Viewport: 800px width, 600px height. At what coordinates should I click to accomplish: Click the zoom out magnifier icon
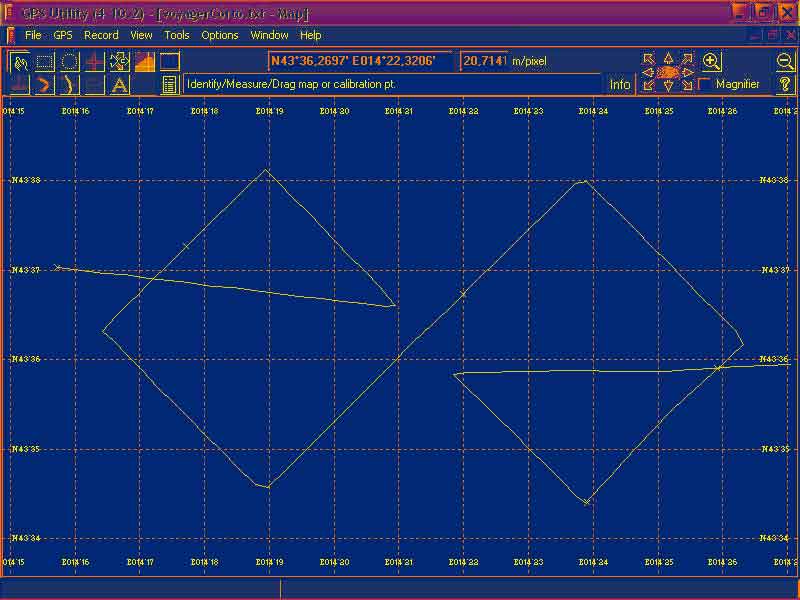click(x=785, y=61)
